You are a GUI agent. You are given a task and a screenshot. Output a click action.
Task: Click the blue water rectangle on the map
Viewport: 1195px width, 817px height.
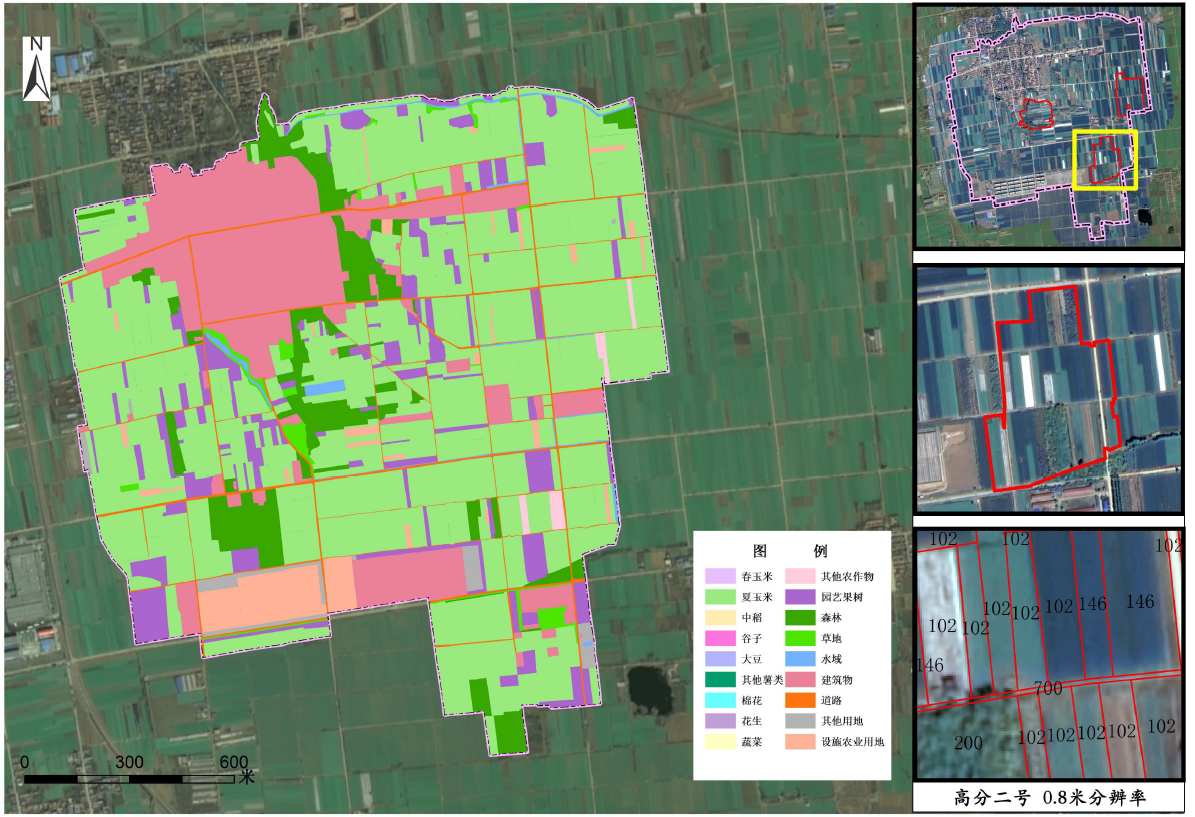point(324,388)
